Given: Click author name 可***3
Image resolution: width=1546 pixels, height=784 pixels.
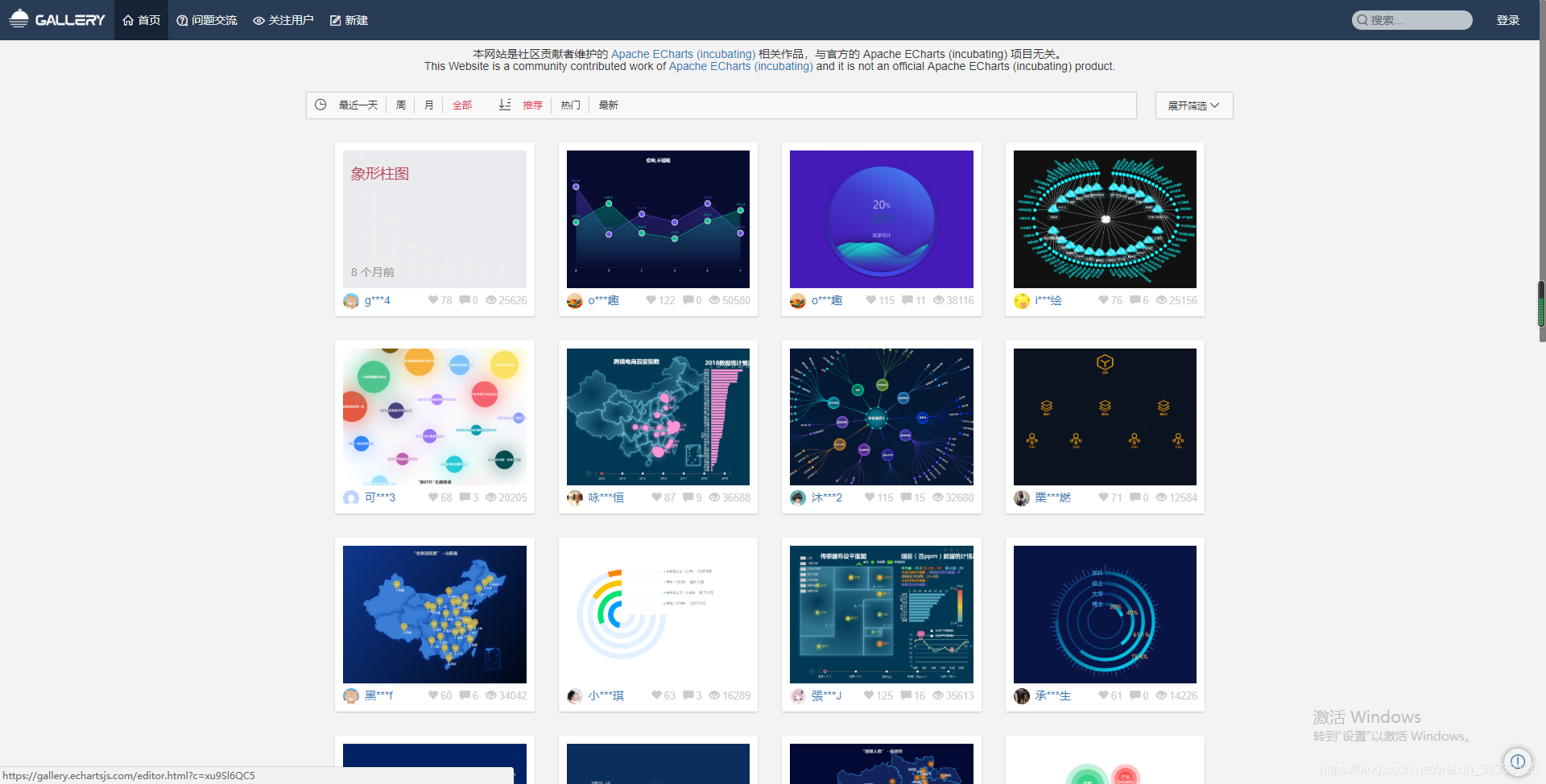Looking at the screenshot, I should point(380,497).
